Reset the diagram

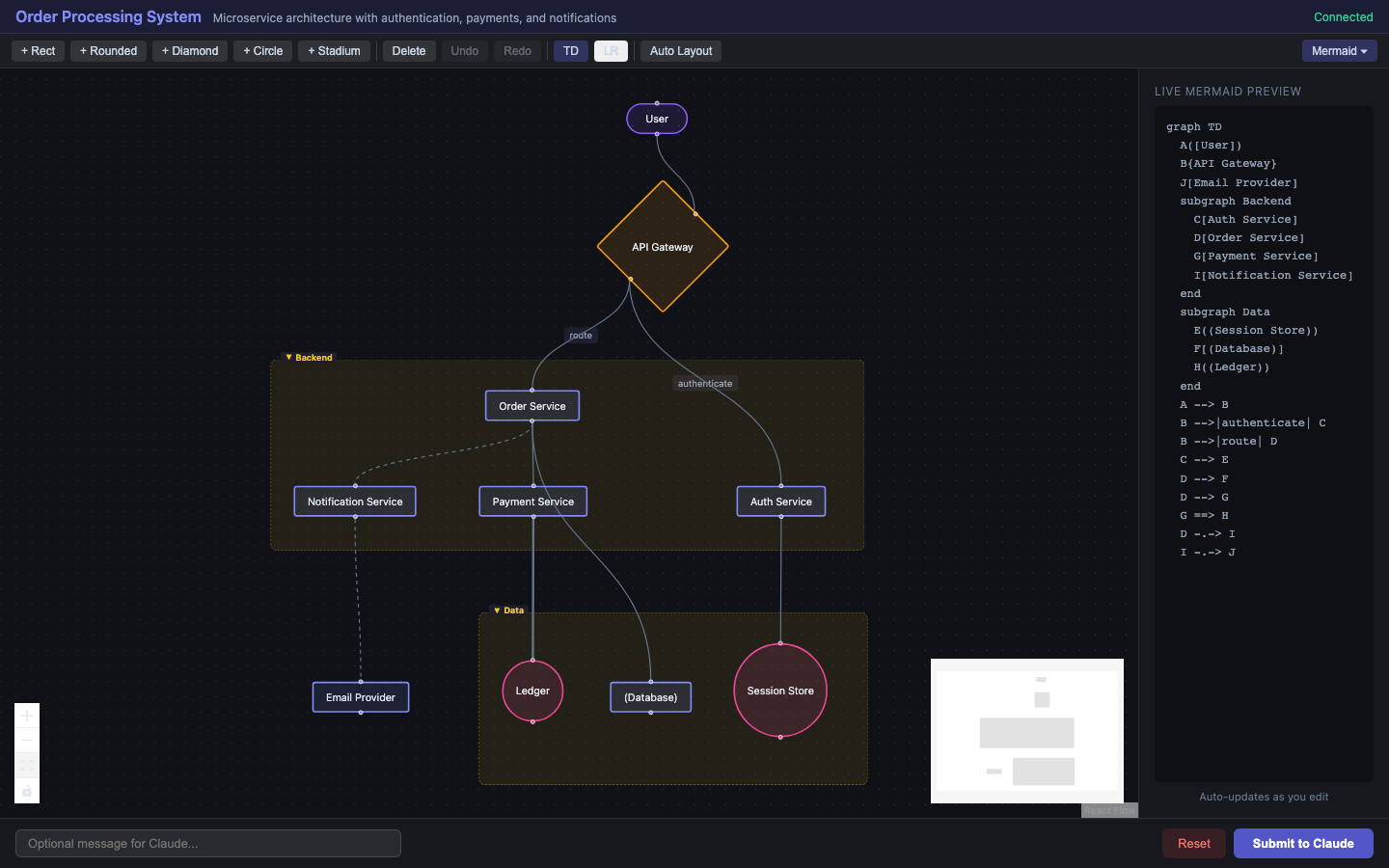pos(1194,843)
